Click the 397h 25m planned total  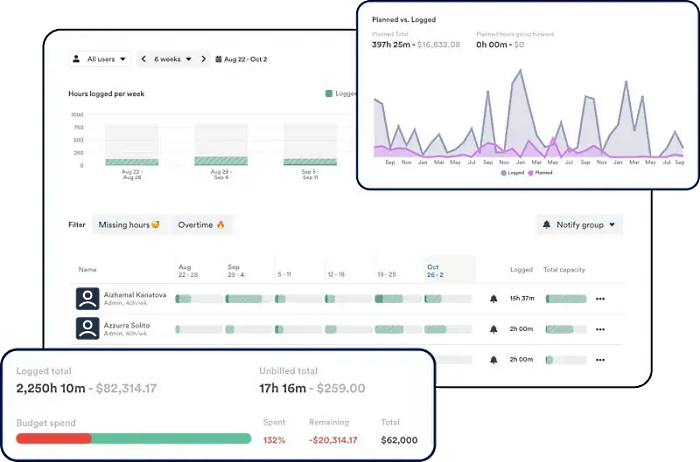click(391, 45)
